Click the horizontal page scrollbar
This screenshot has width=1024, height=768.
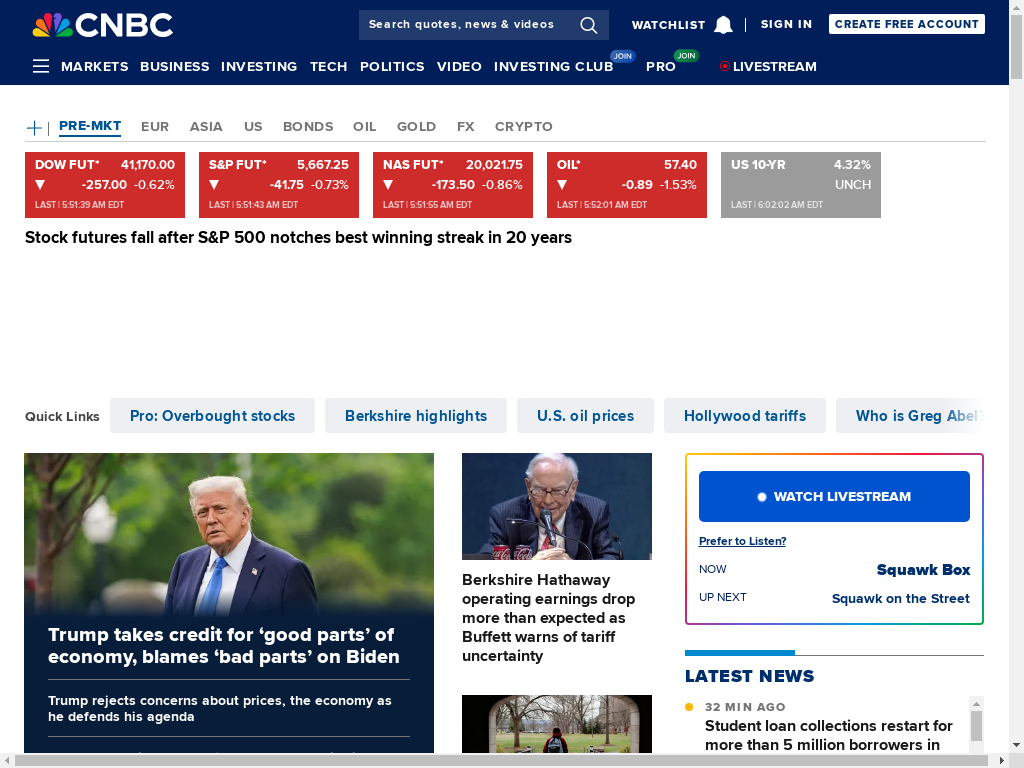click(x=504, y=761)
